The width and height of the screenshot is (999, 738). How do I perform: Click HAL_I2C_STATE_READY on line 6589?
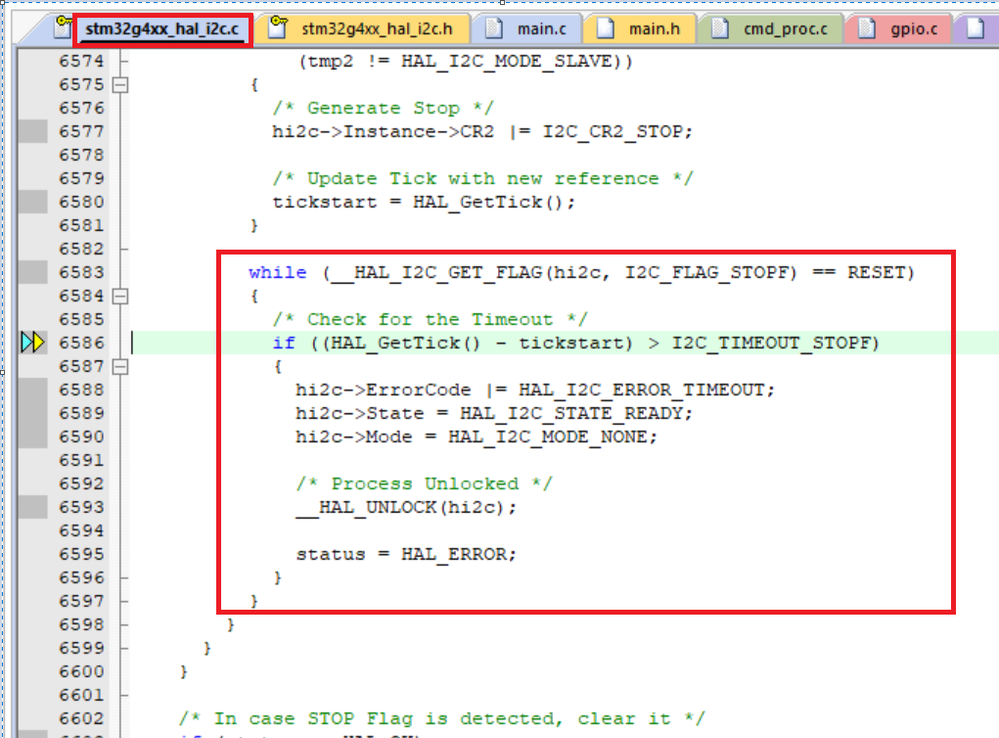[x=570, y=414]
